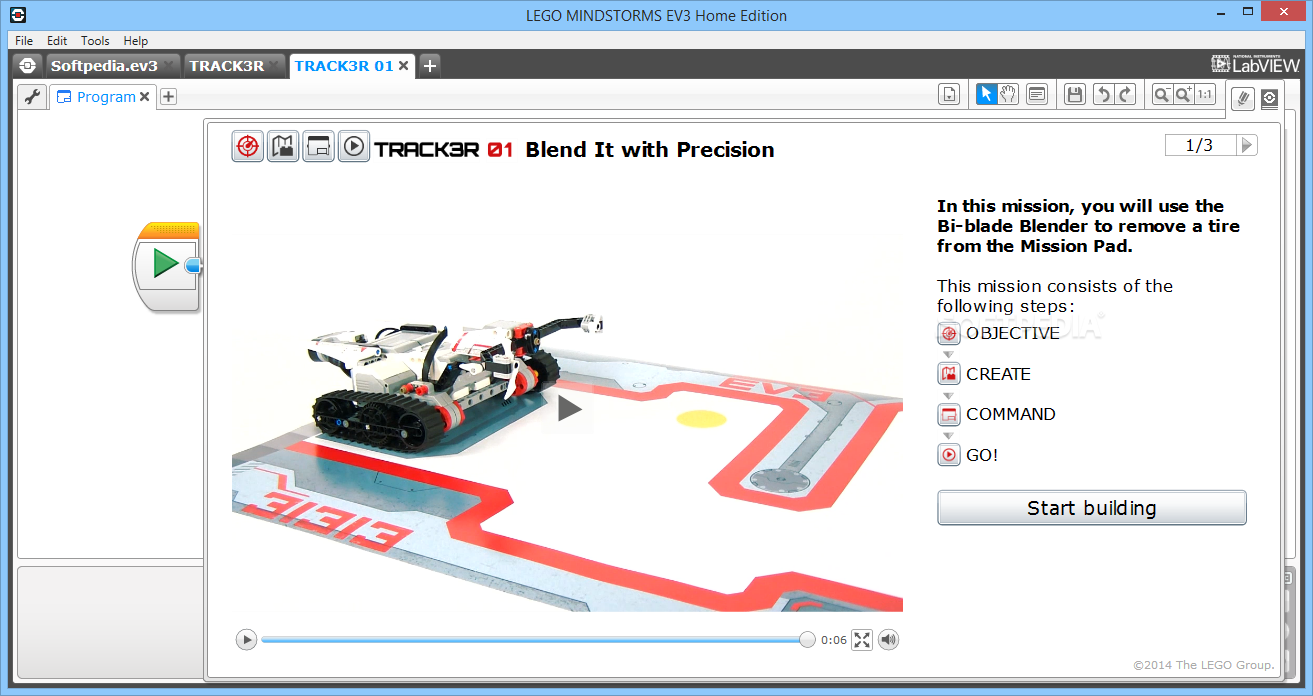Click the video progress slider handle

(x=807, y=640)
